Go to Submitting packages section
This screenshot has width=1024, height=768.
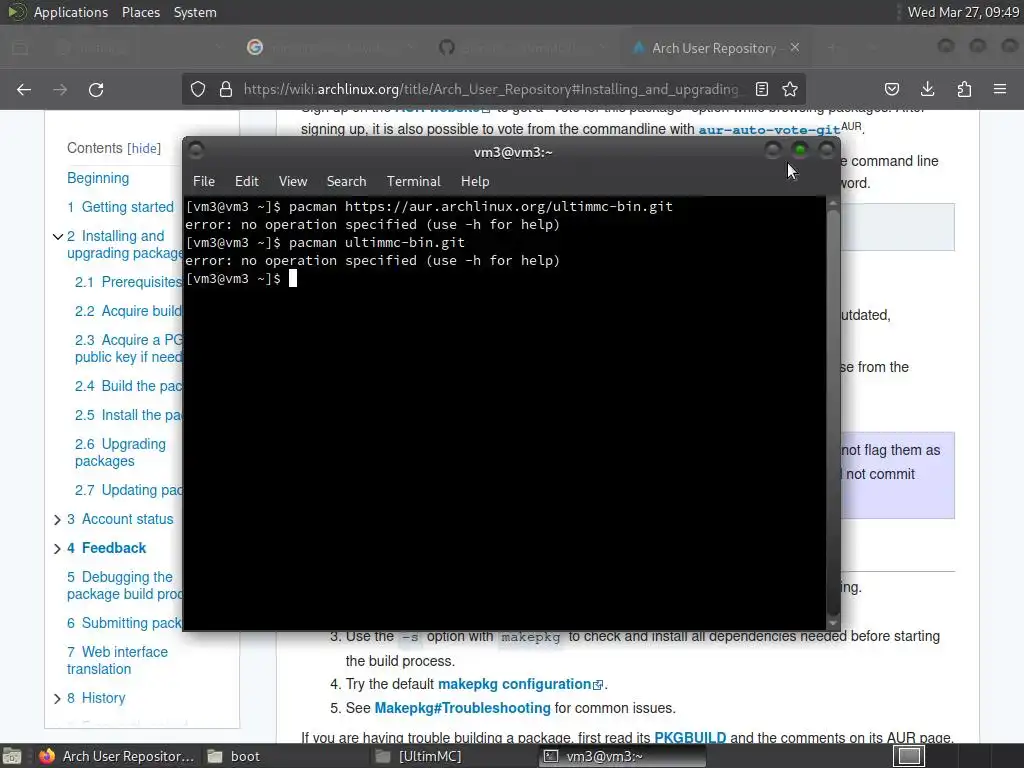(x=125, y=623)
